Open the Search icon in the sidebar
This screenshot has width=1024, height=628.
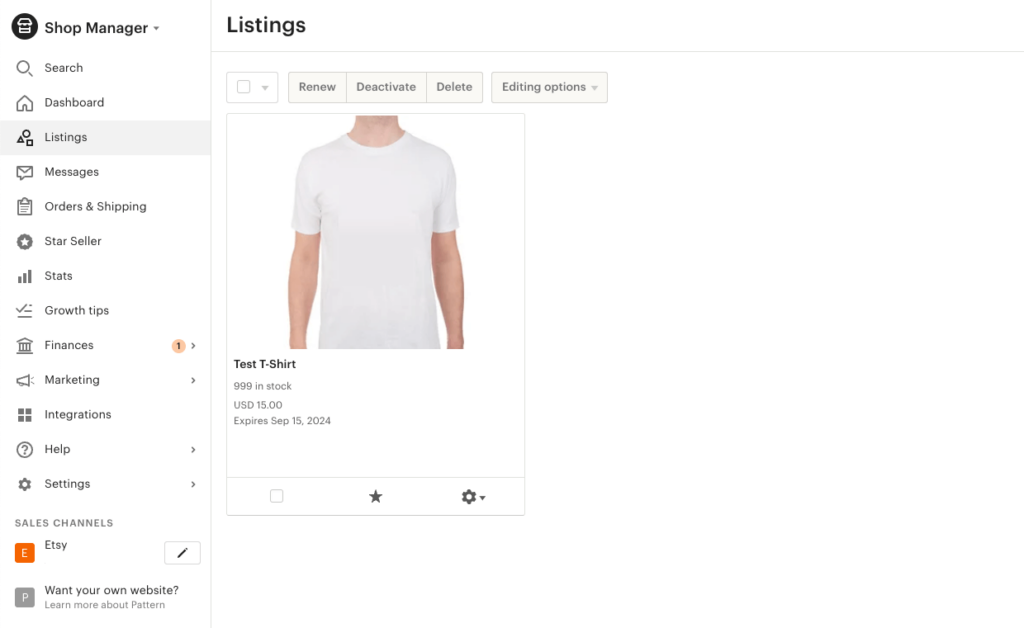pyautogui.click(x=24, y=67)
